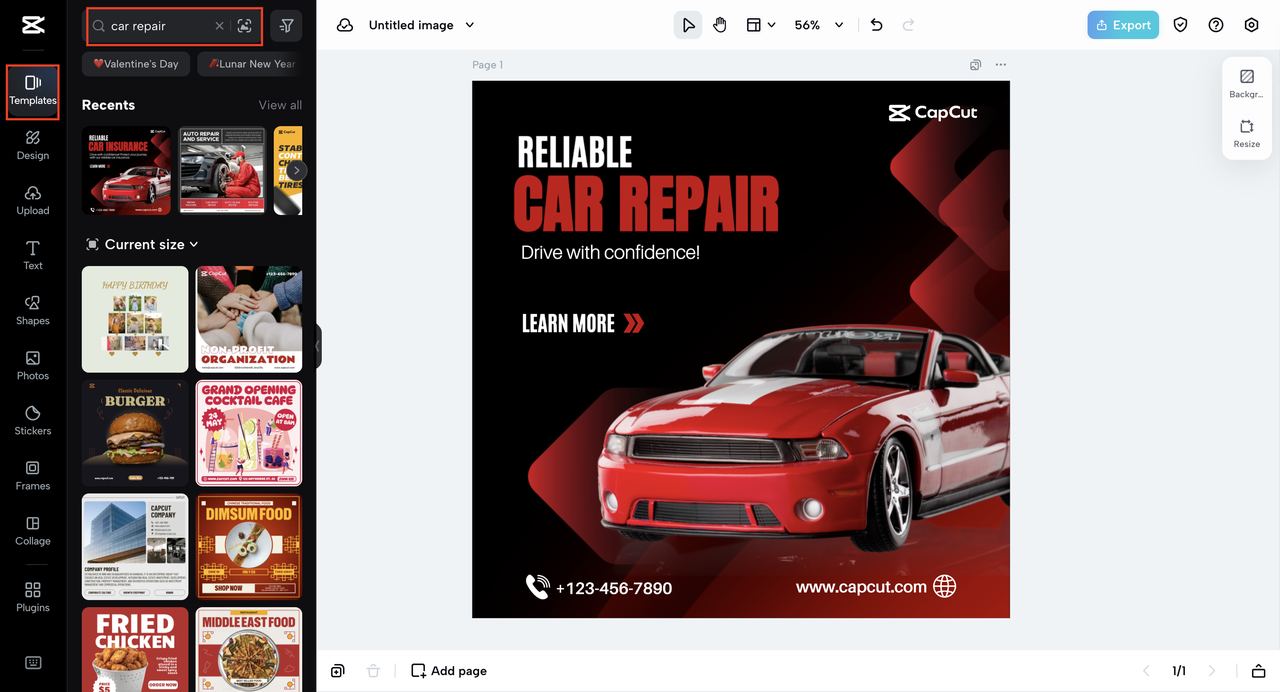Click the CapCut logo on canvas

point(933,113)
